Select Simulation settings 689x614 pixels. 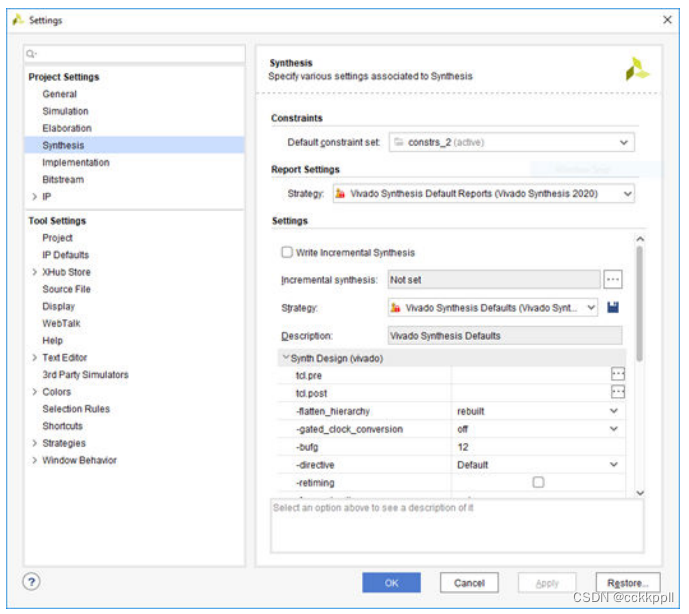click(x=65, y=111)
